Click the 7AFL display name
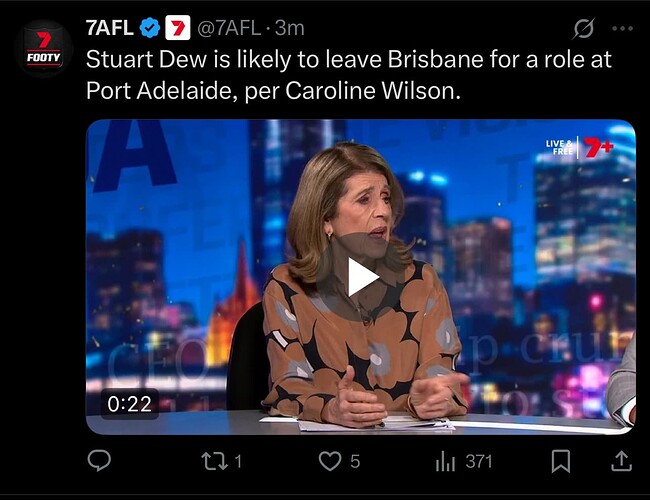 pyautogui.click(x=110, y=28)
